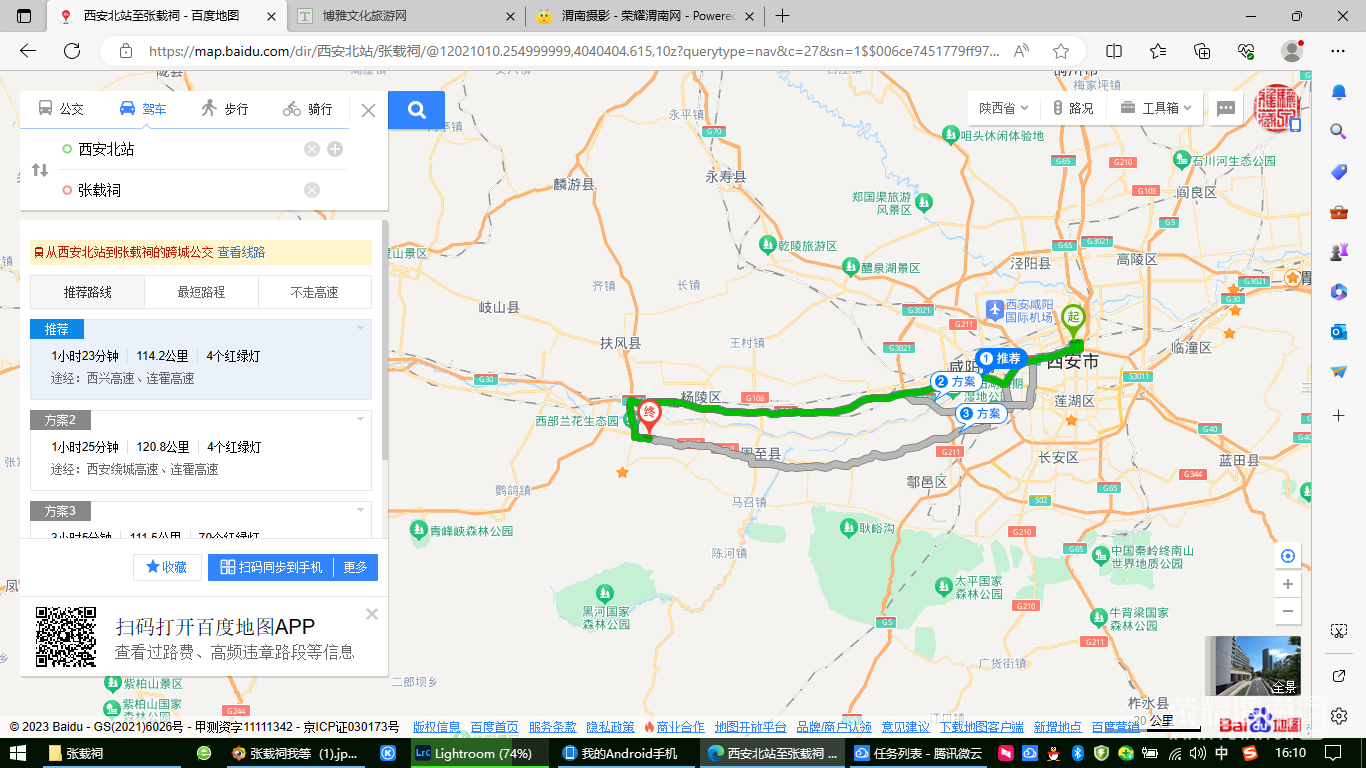Switch to 步行 walking mode
Screen dimensions: 1366x768
224,109
